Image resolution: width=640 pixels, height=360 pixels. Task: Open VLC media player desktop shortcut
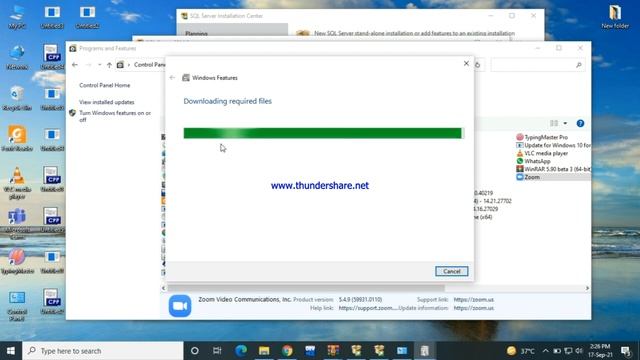(x=17, y=183)
